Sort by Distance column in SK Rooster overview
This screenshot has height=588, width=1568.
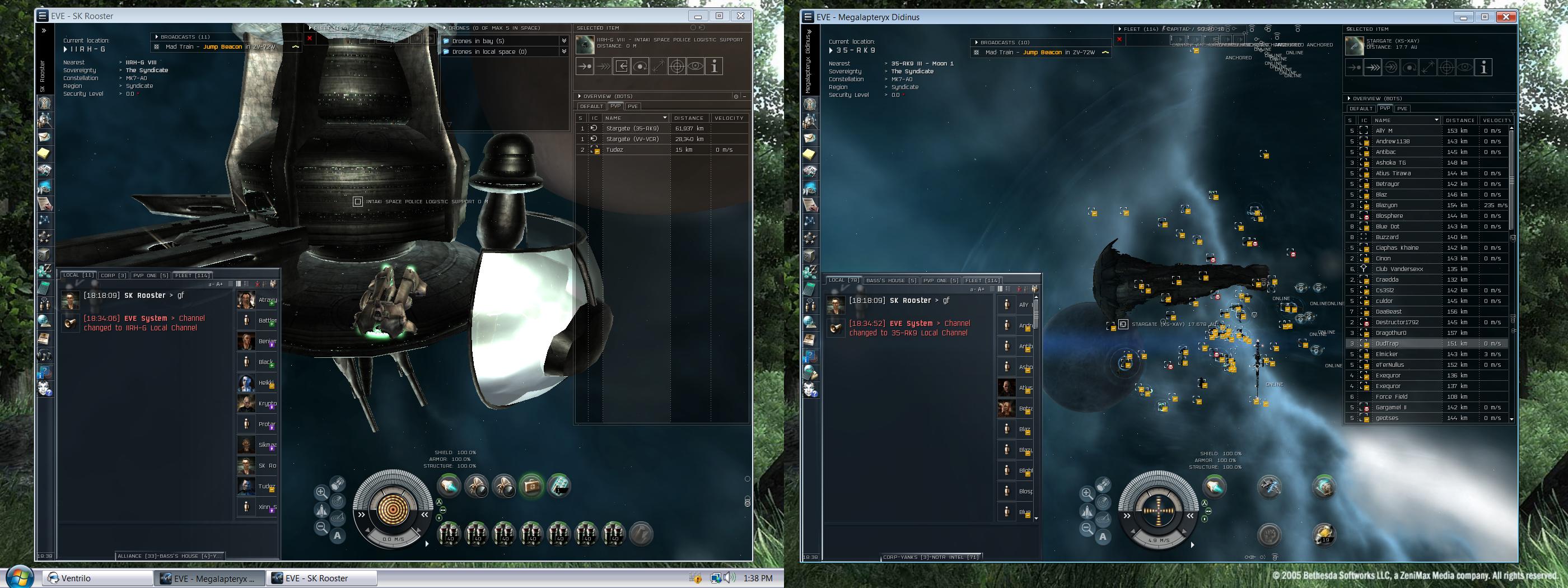pos(690,118)
